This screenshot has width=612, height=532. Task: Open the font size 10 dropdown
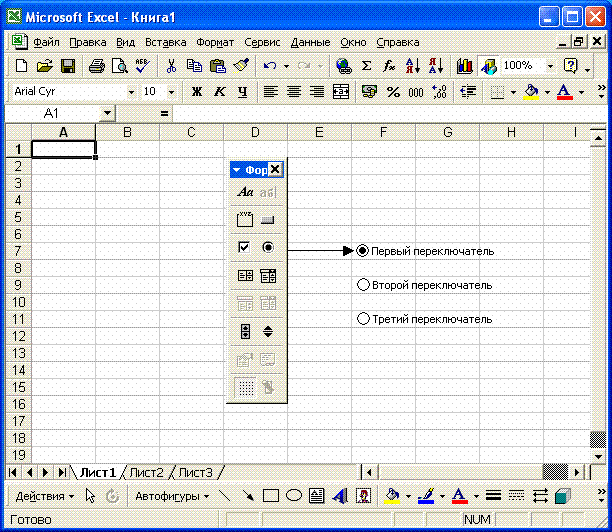(x=171, y=93)
